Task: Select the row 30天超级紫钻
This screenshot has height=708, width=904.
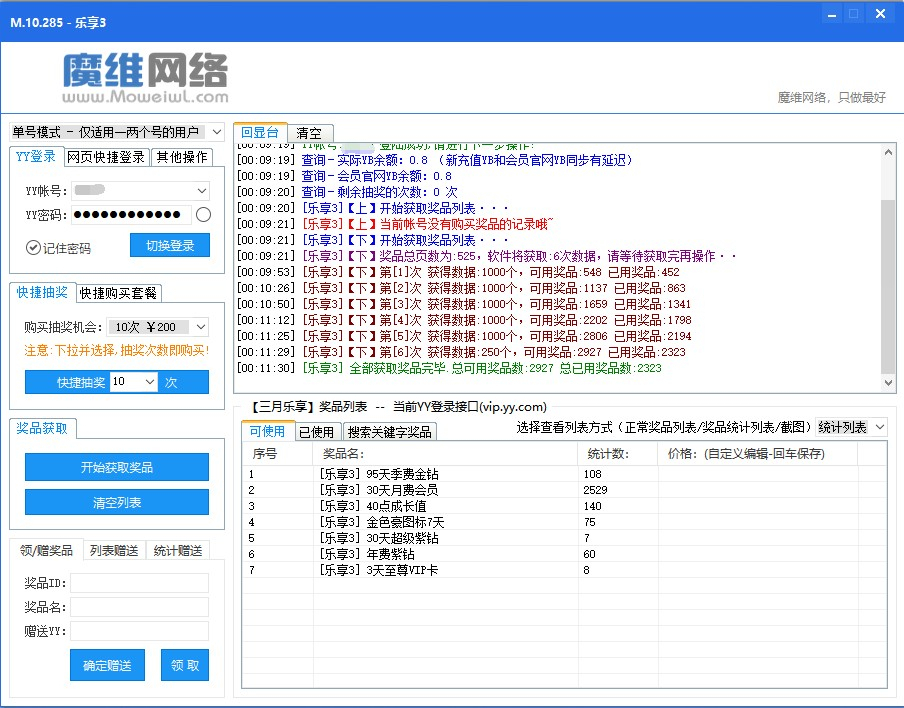Action: [x=564, y=538]
